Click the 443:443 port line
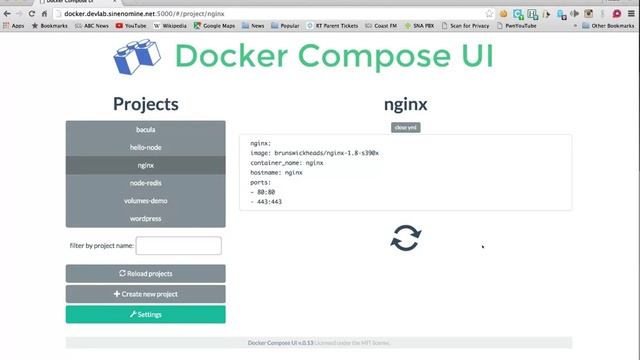The image size is (640, 360). [x=266, y=202]
